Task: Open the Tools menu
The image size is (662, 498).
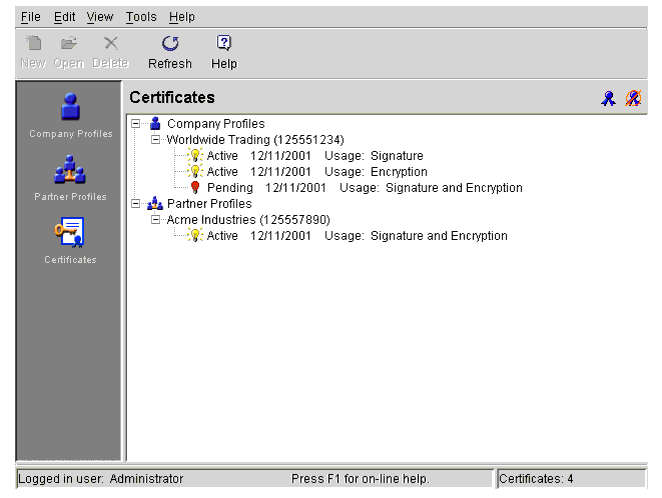Action: click(x=141, y=17)
